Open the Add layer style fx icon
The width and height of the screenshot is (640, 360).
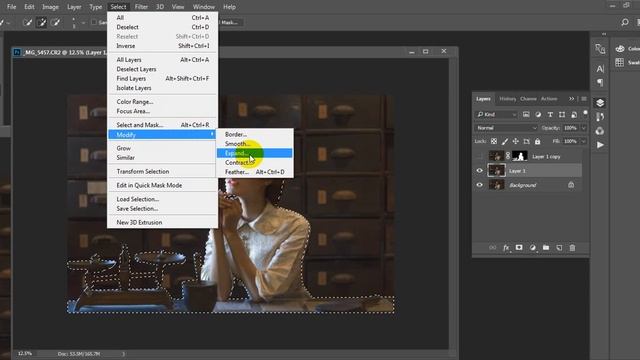506,248
